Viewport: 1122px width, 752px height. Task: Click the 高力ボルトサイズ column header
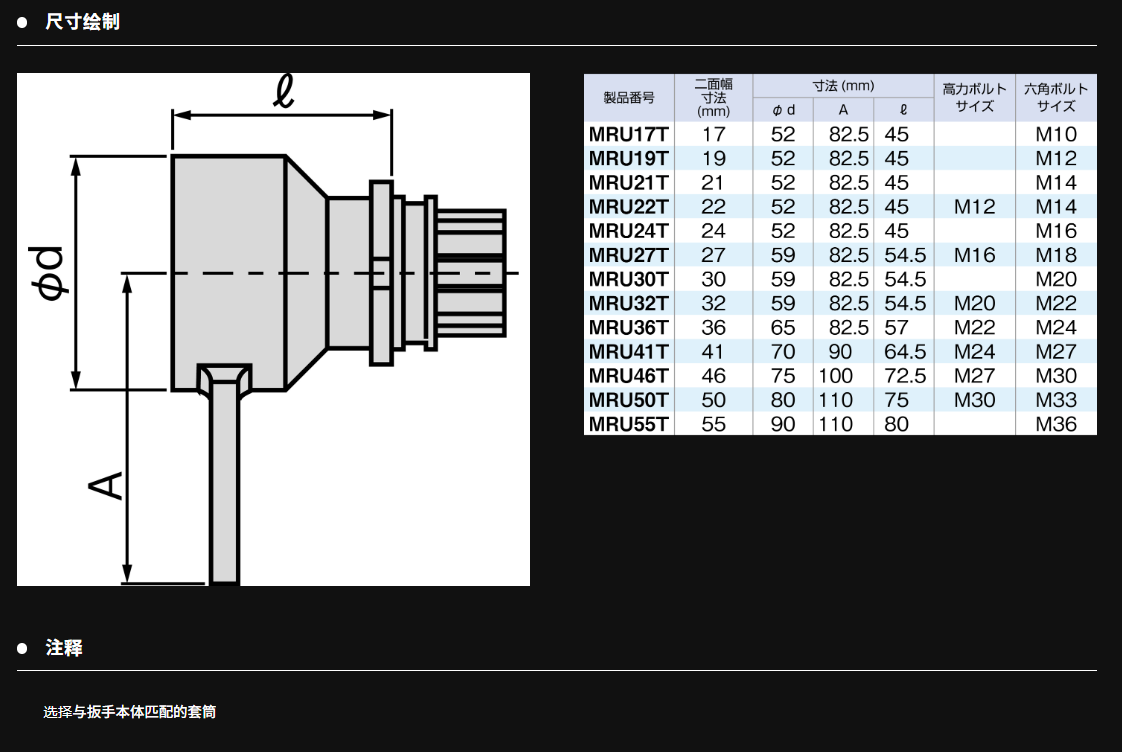(x=974, y=98)
